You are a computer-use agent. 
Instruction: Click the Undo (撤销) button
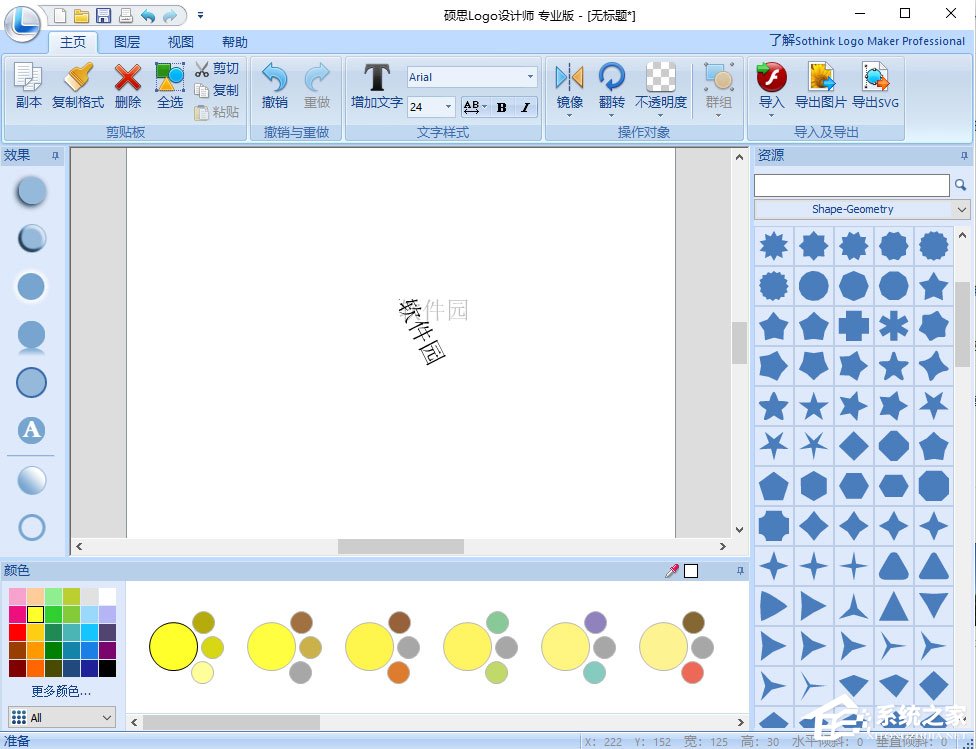275,86
